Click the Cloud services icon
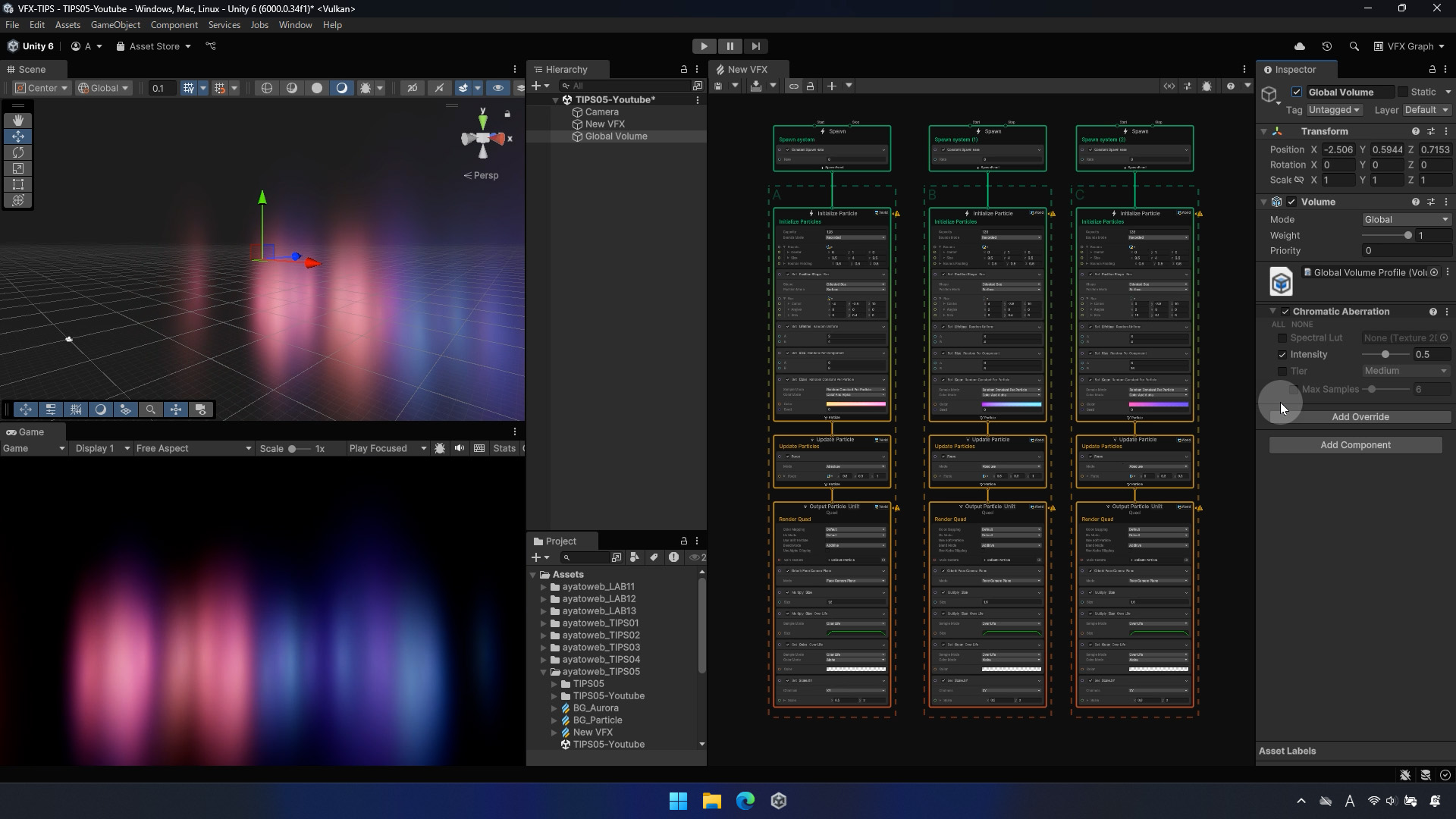This screenshot has height=819, width=1456. pyautogui.click(x=1300, y=46)
